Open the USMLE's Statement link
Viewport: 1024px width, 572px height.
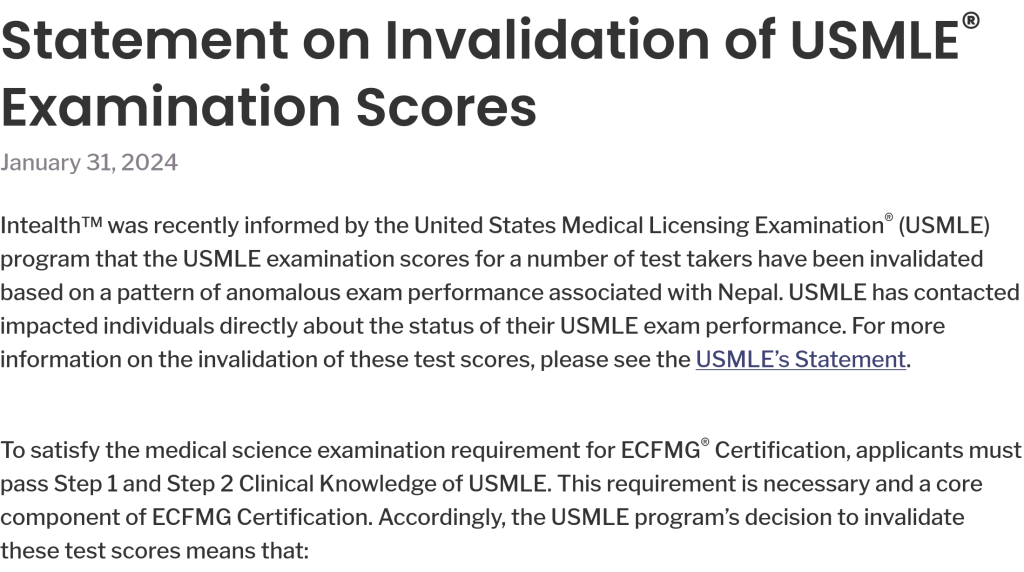tap(800, 360)
